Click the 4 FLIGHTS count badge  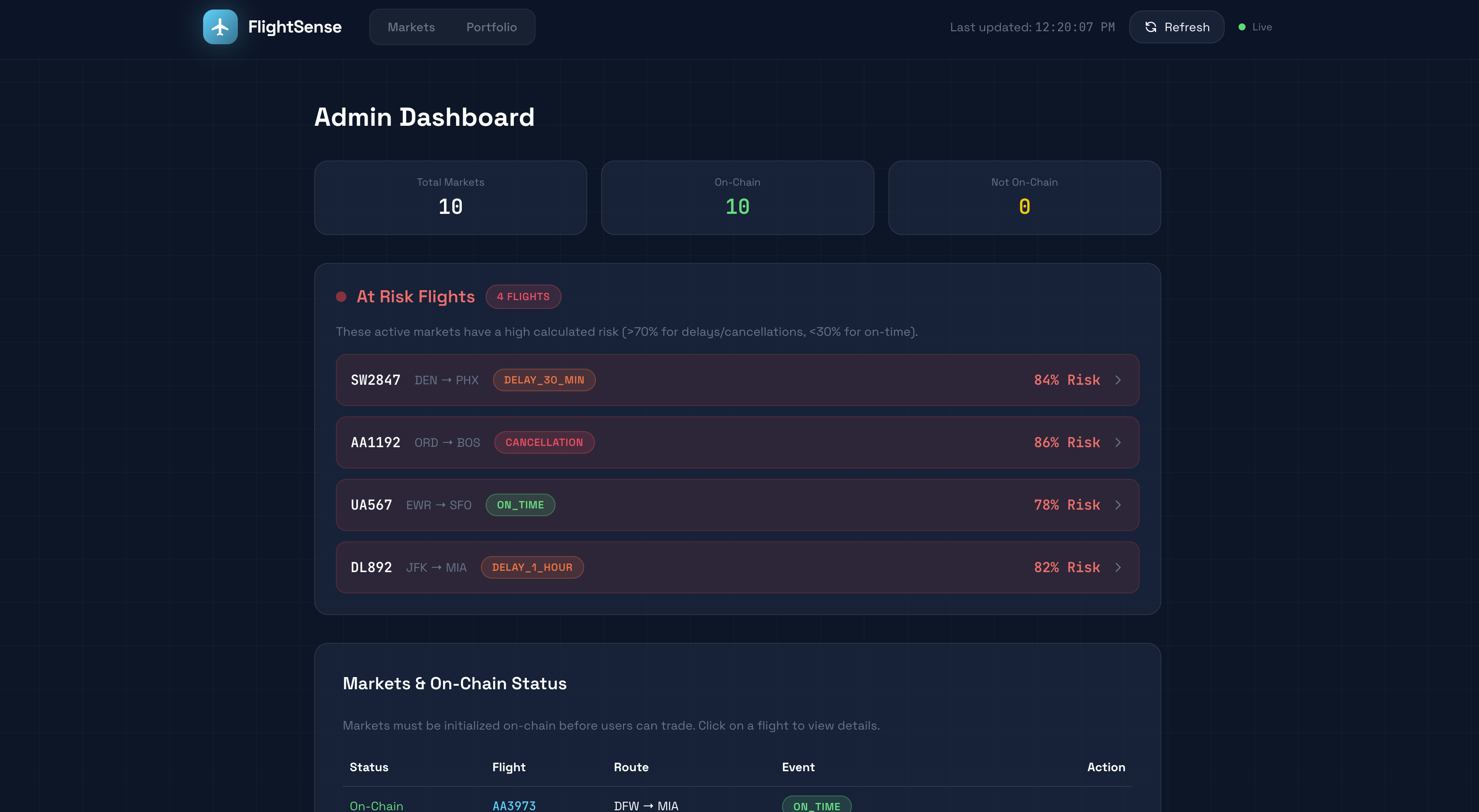[x=523, y=297]
